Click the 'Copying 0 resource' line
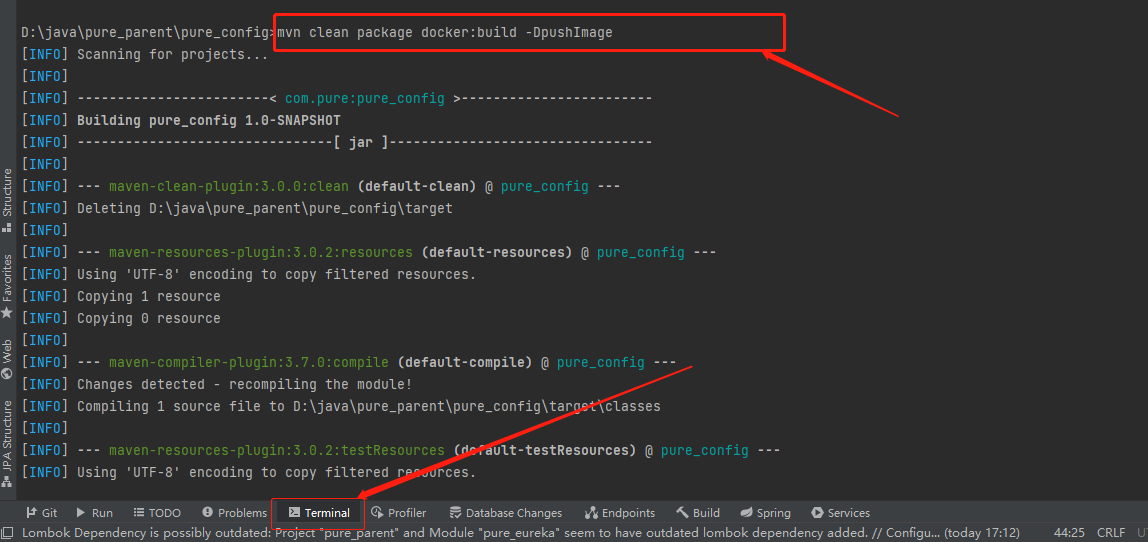 [x=149, y=318]
